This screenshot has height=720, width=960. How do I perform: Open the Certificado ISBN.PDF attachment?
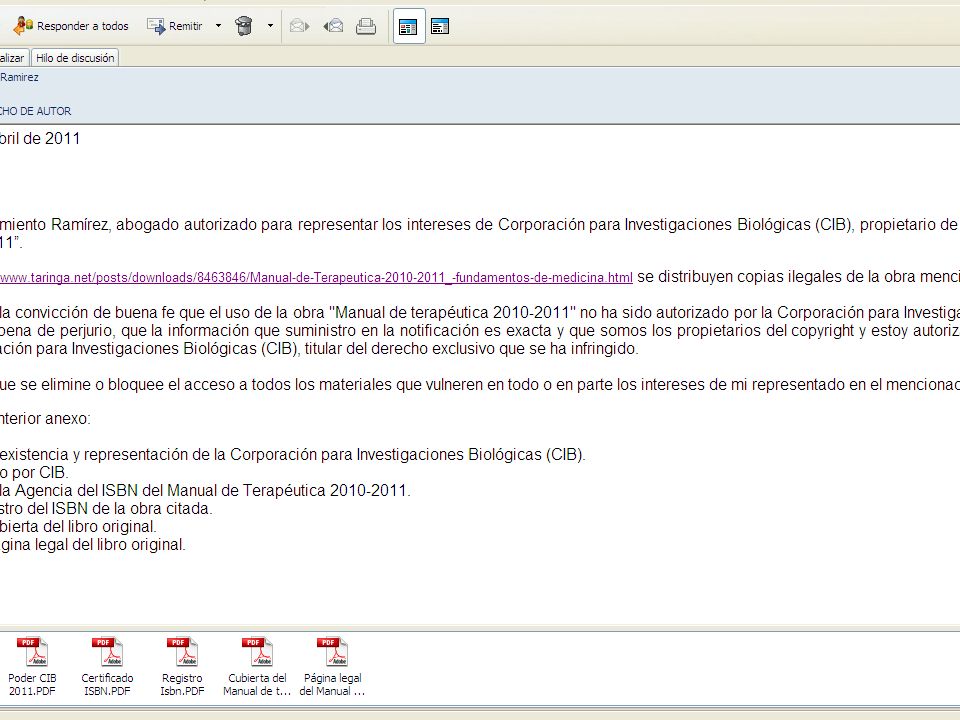pyautogui.click(x=107, y=666)
